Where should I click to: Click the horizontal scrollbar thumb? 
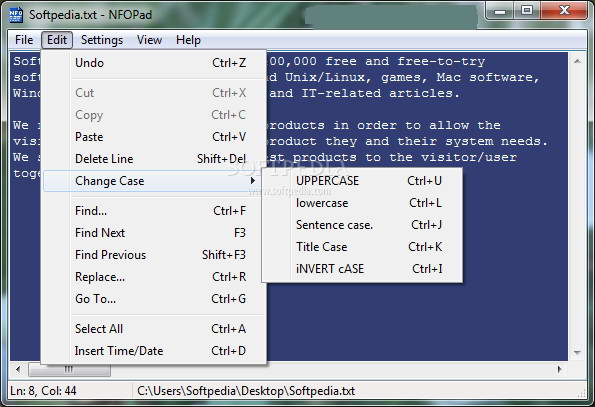point(69,369)
